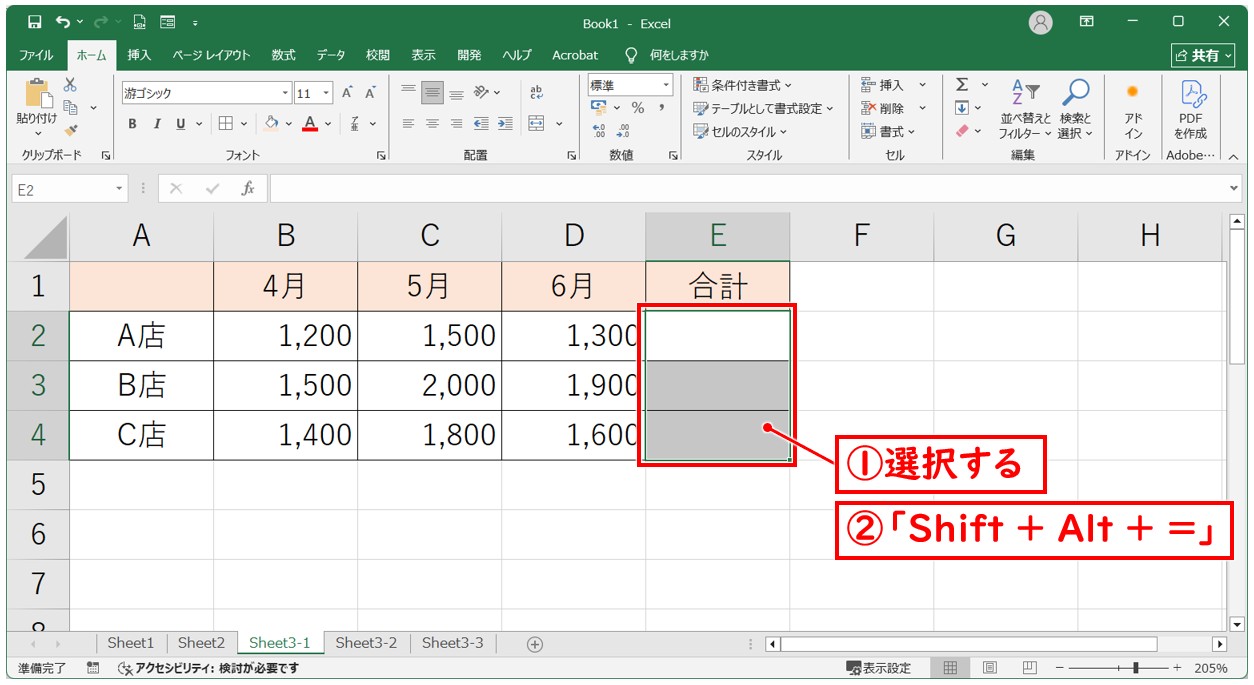This screenshot has width=1254, height=685.
Task: Toggle italic formatting
Action: (157, 123)
